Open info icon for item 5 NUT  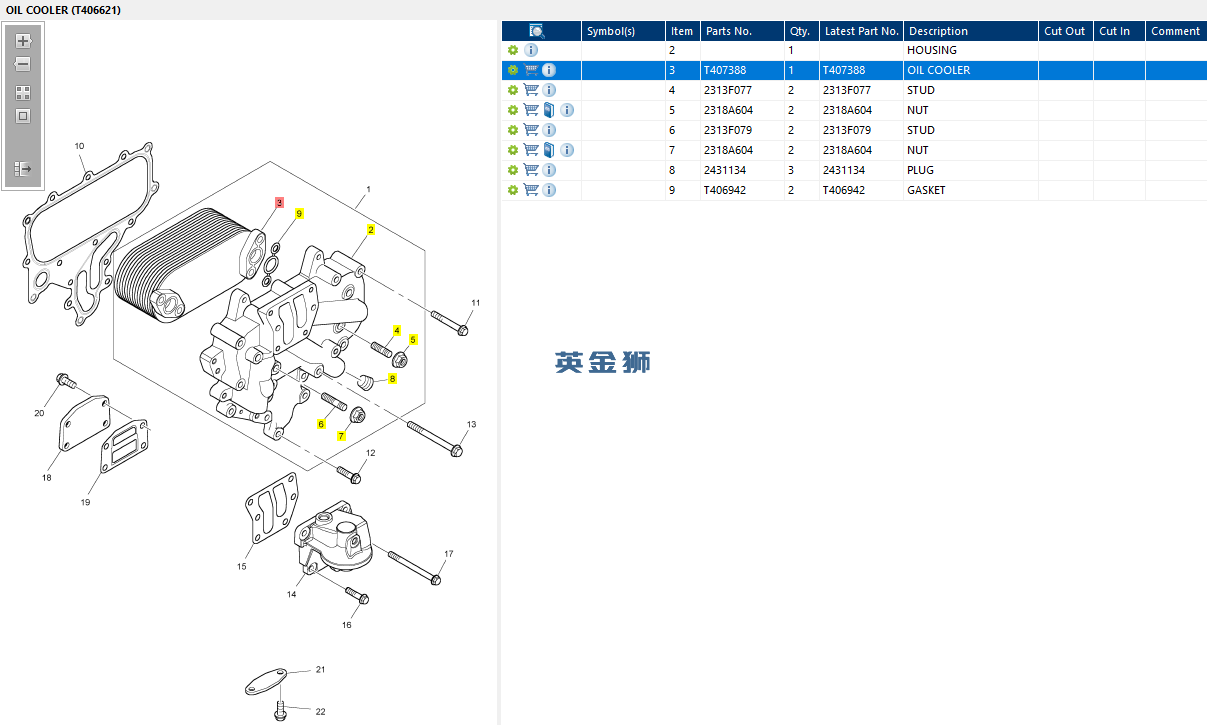(567, 110)
